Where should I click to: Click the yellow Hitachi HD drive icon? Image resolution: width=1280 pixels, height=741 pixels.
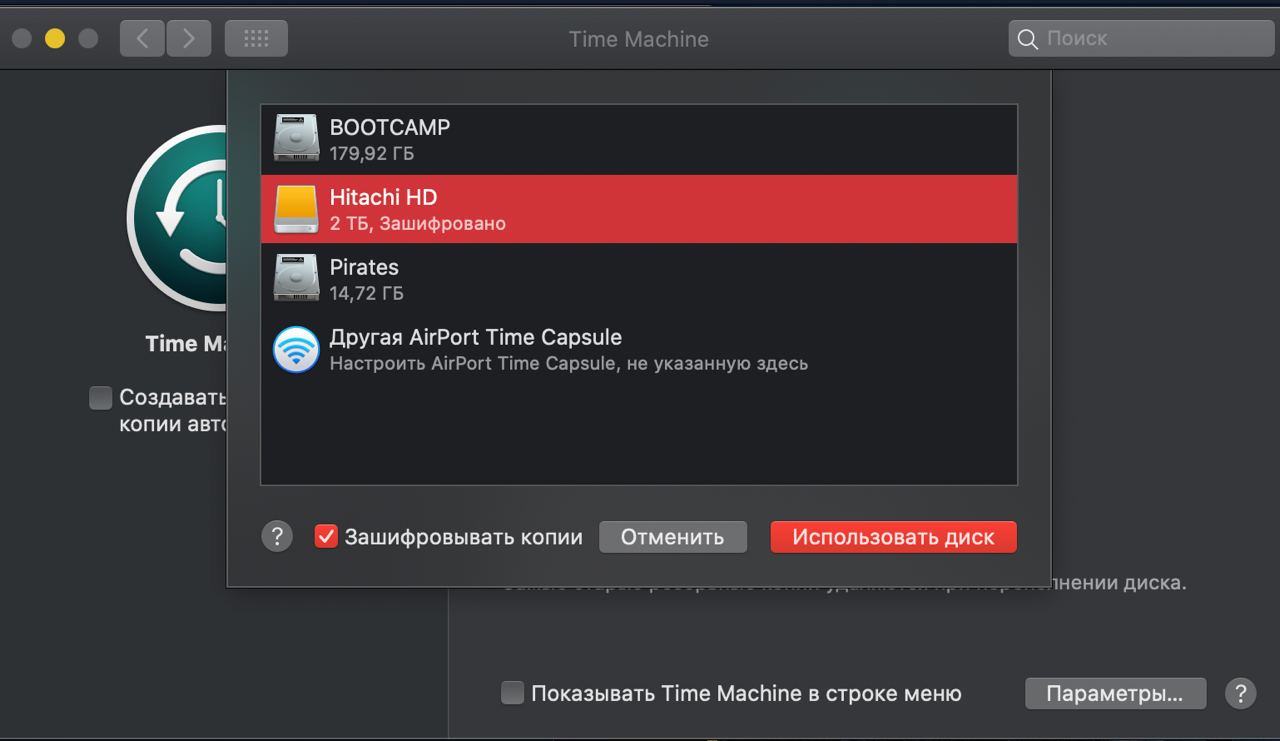(296, 209)
